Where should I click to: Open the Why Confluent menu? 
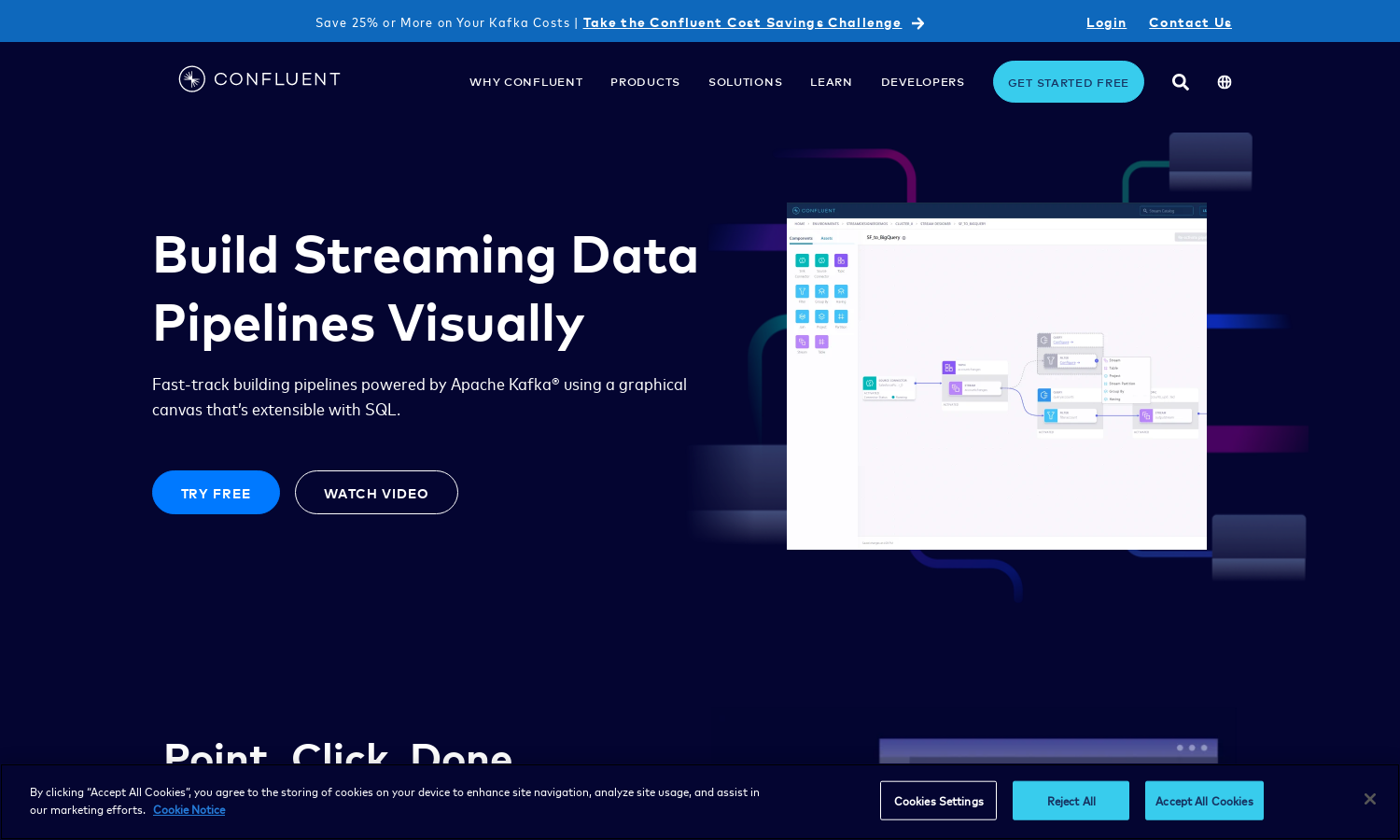point(526,82)
